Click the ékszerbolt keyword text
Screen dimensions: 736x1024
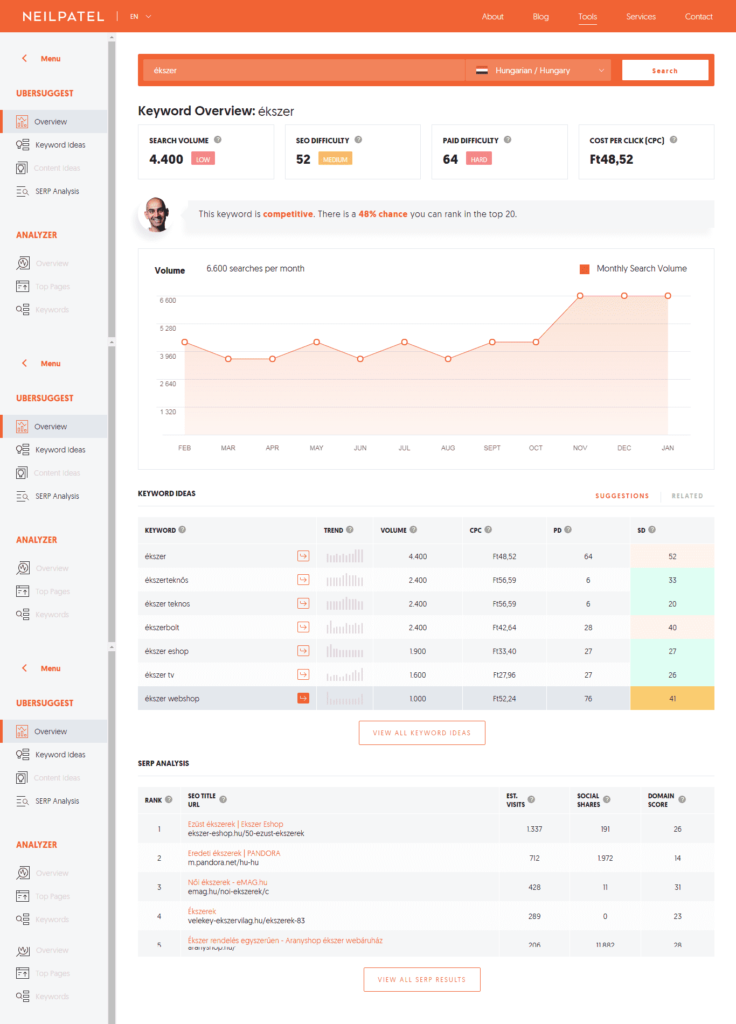click(x=162, y=628)
